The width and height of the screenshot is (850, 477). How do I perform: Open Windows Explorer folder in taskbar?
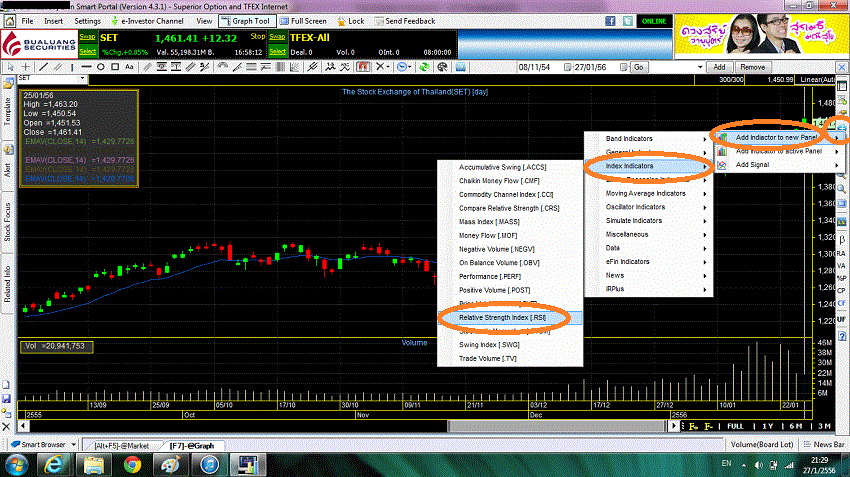(93, 465)
